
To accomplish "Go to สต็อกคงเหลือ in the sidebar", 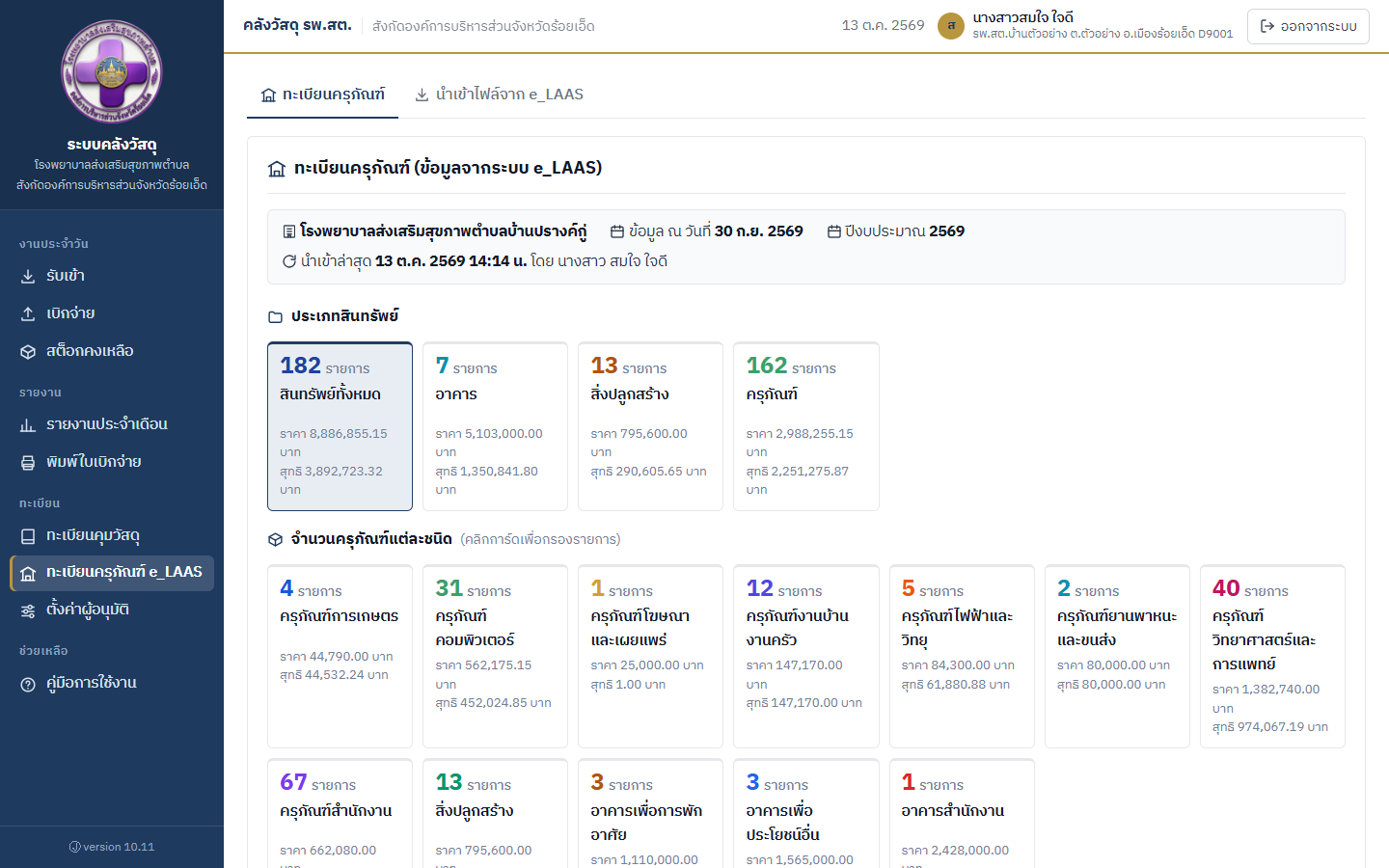I will pos(112,352).
